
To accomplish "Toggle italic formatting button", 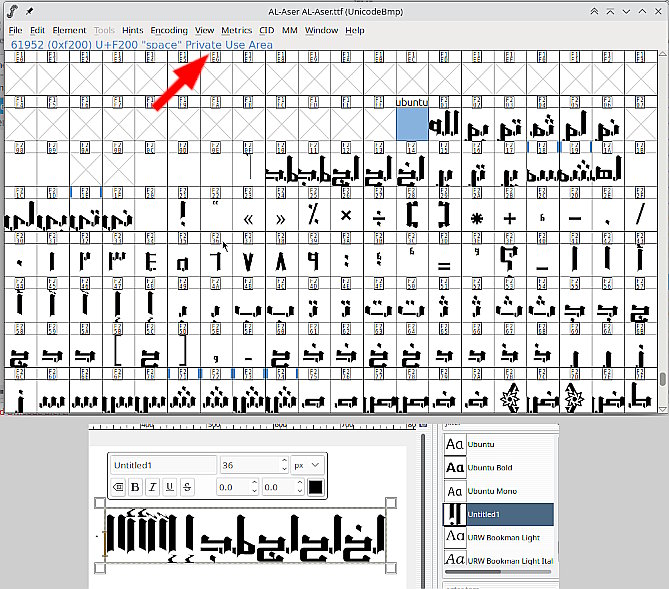I will (x=151, y=487).
